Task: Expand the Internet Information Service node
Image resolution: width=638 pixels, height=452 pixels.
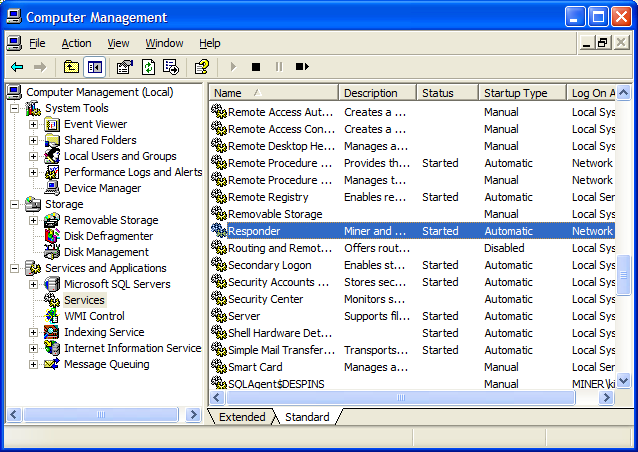Action: [34, 348]
